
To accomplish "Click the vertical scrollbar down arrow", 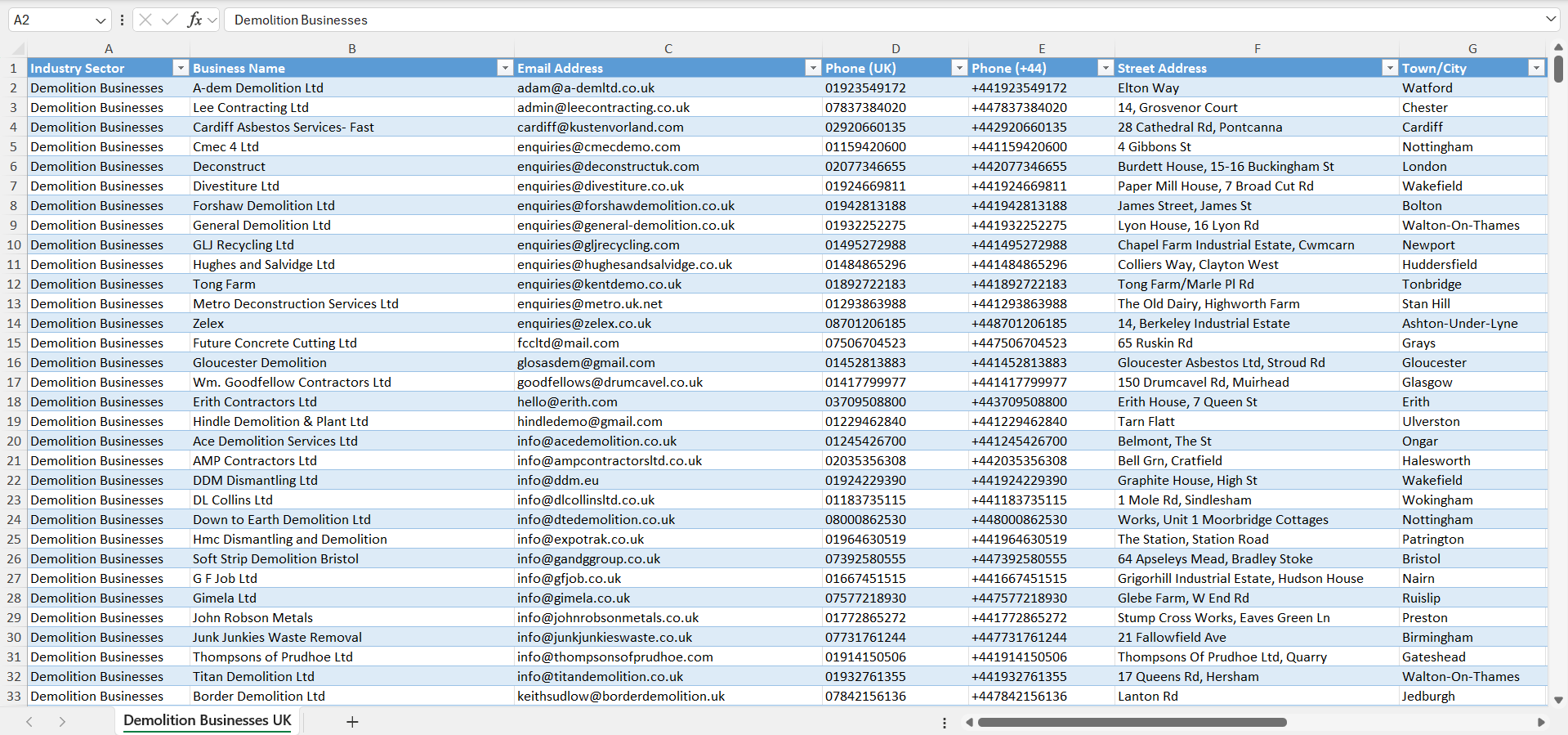I will (x=1558, y=700).
